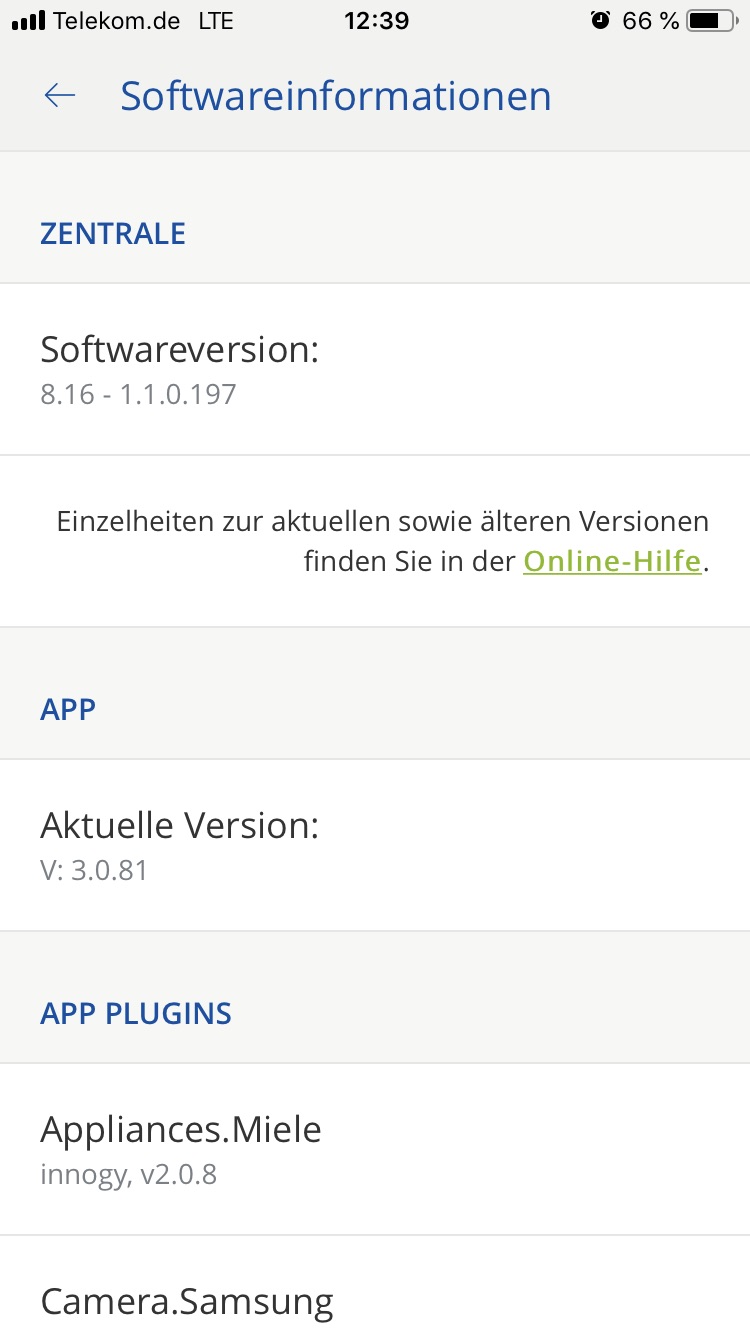Tap the alarm clock status icon
The width and height of the screenshot is (750, 1334).
(x=600, y=20)
